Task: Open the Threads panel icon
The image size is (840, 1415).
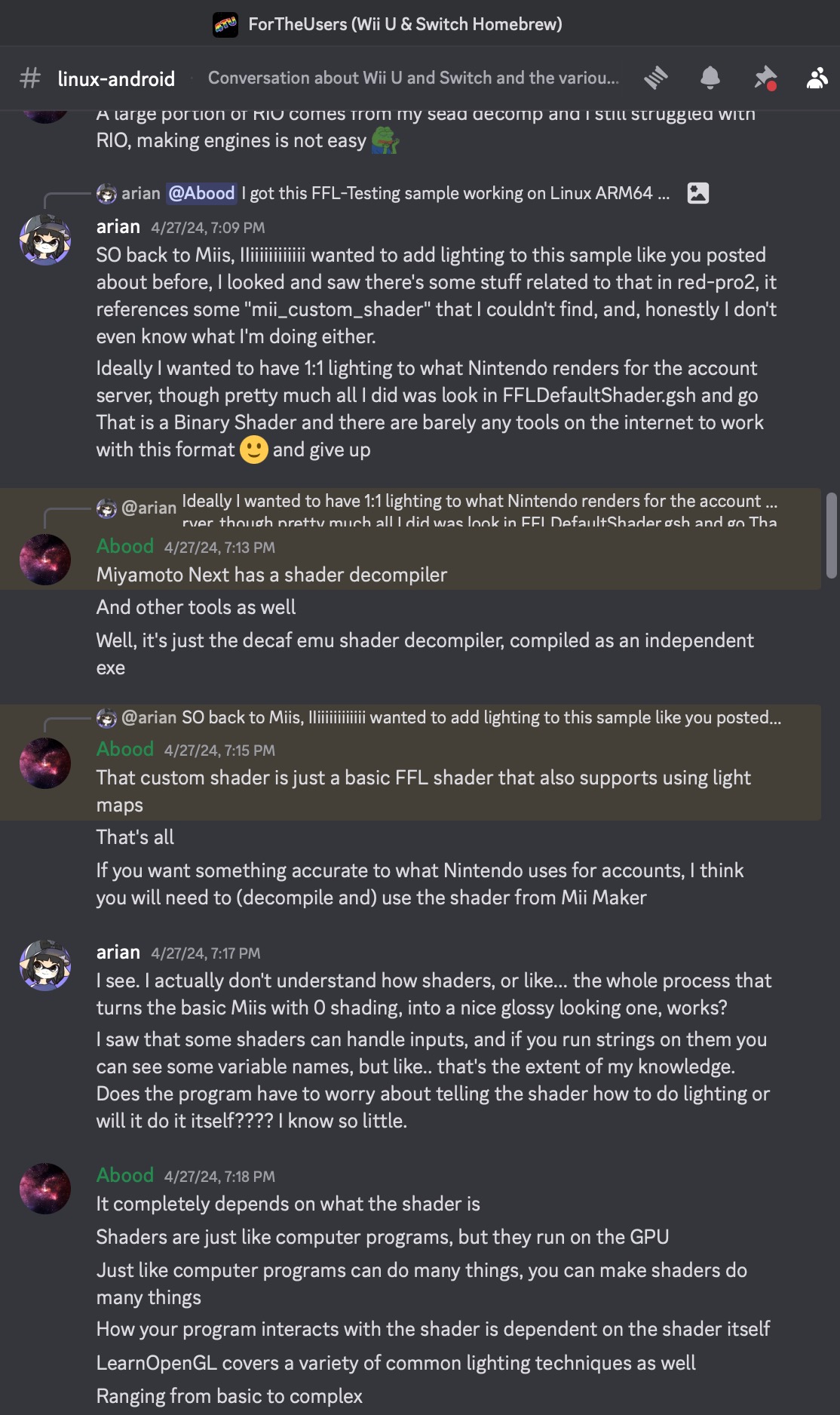Action: (656, 78)
